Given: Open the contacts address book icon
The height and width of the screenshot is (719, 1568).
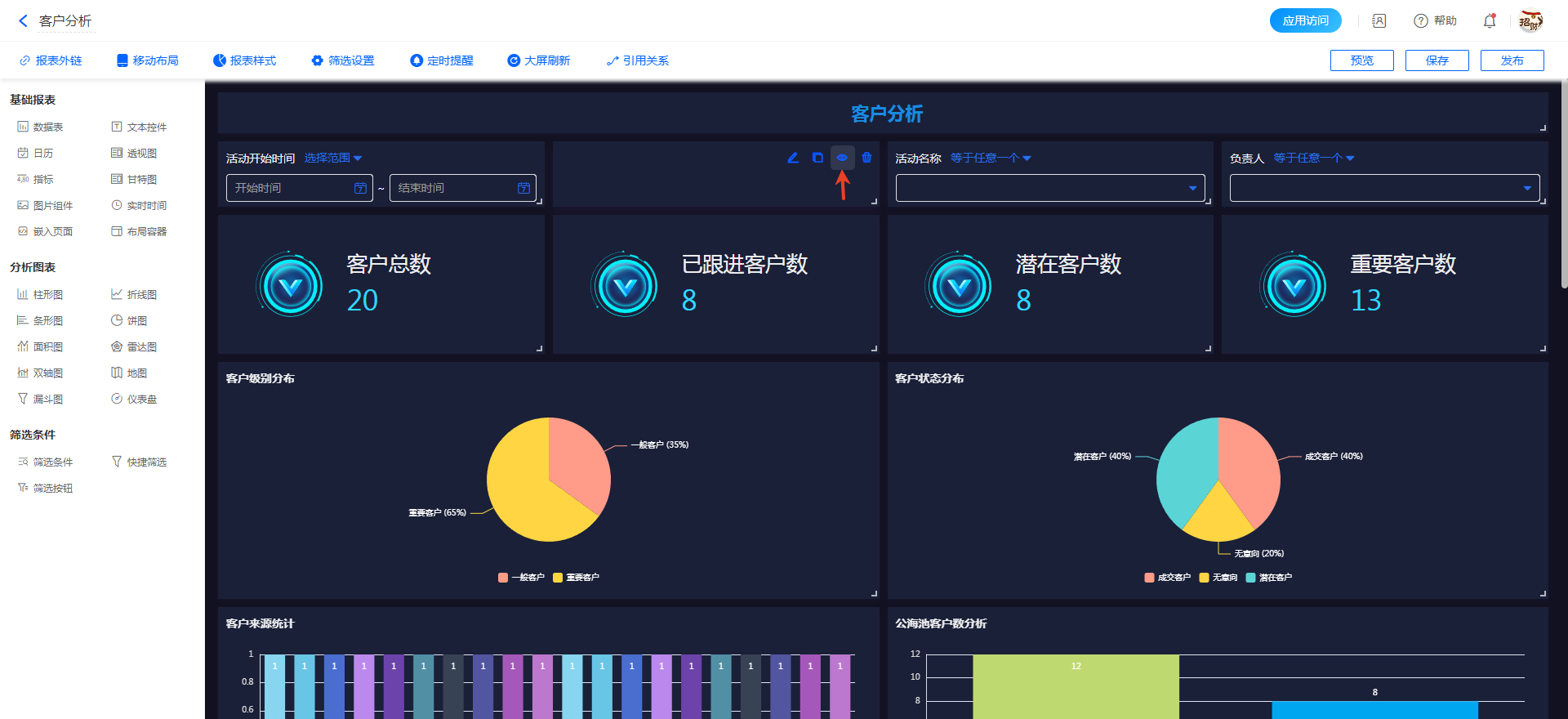Looking at the screenshot, I should click(x=1379, y=21).
